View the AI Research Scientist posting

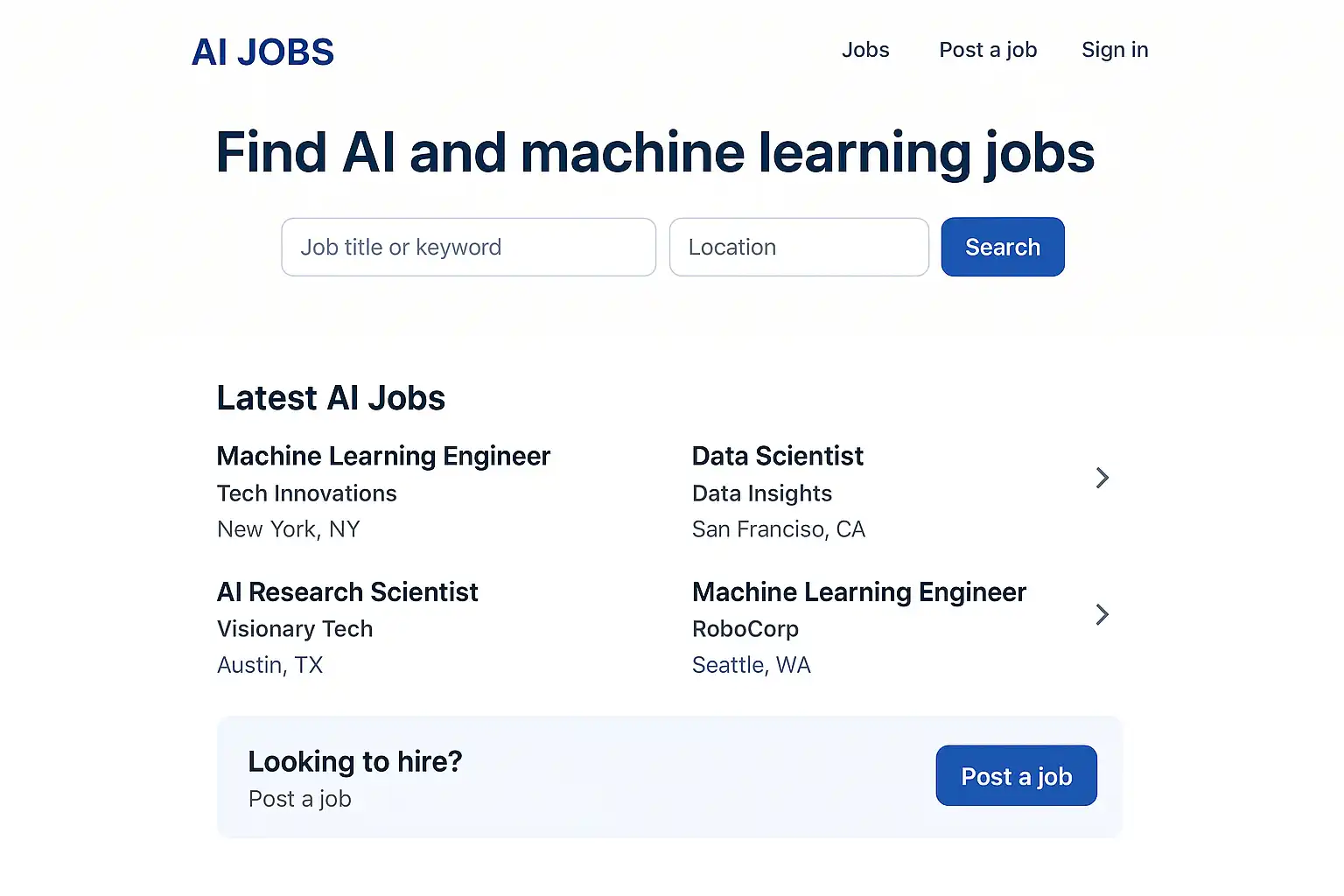tap(347, 592)
